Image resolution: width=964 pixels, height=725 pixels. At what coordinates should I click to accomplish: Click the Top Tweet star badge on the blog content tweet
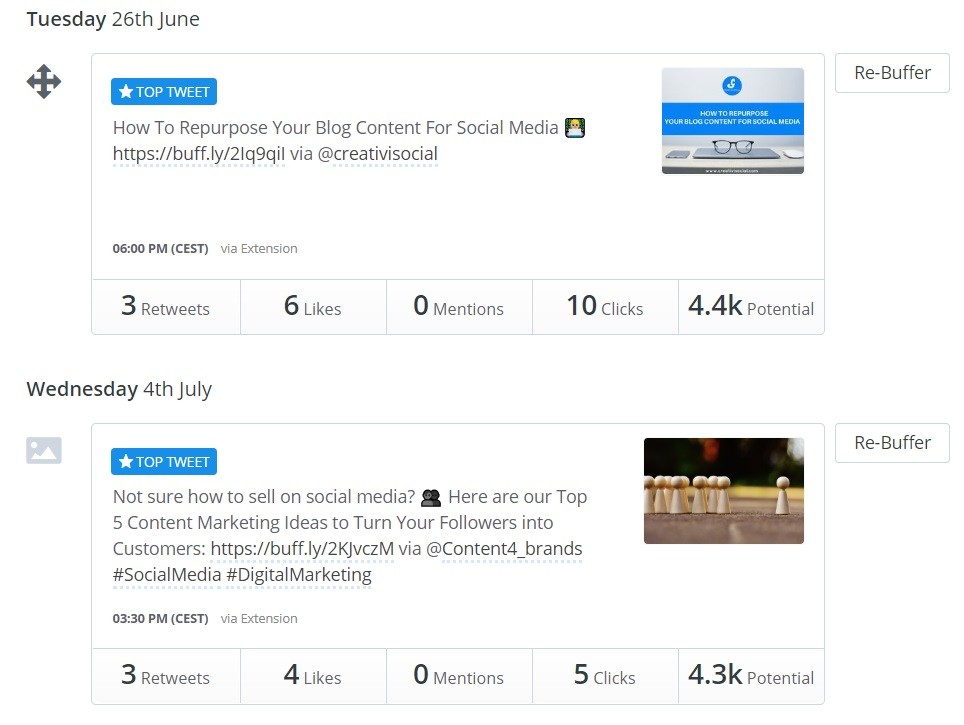point(164,92)
